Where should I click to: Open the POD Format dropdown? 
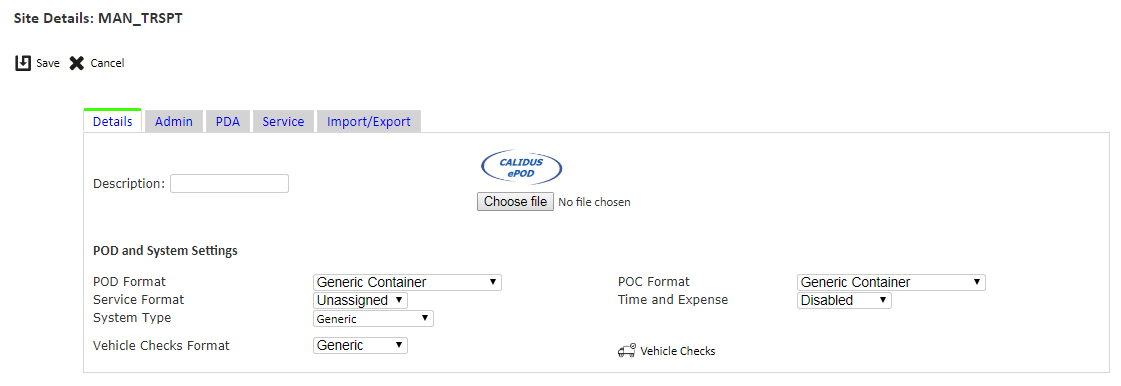pyautogui.click(x=408, y=282)
